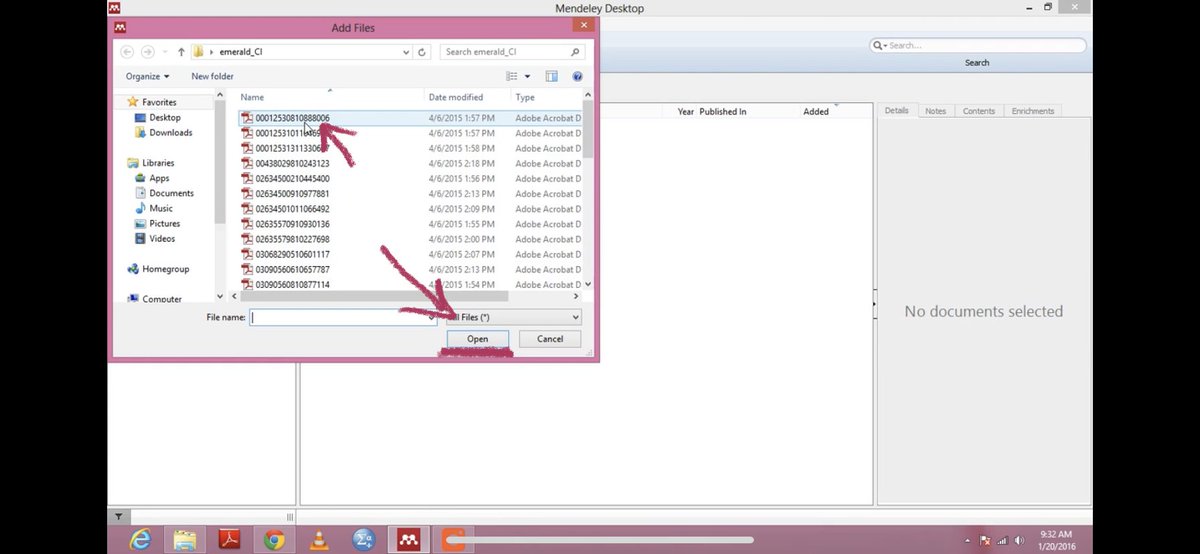Switch to Enrichments tab in Mendeley
This screenshot has height=554, width=1200.
pos(1033,111)
